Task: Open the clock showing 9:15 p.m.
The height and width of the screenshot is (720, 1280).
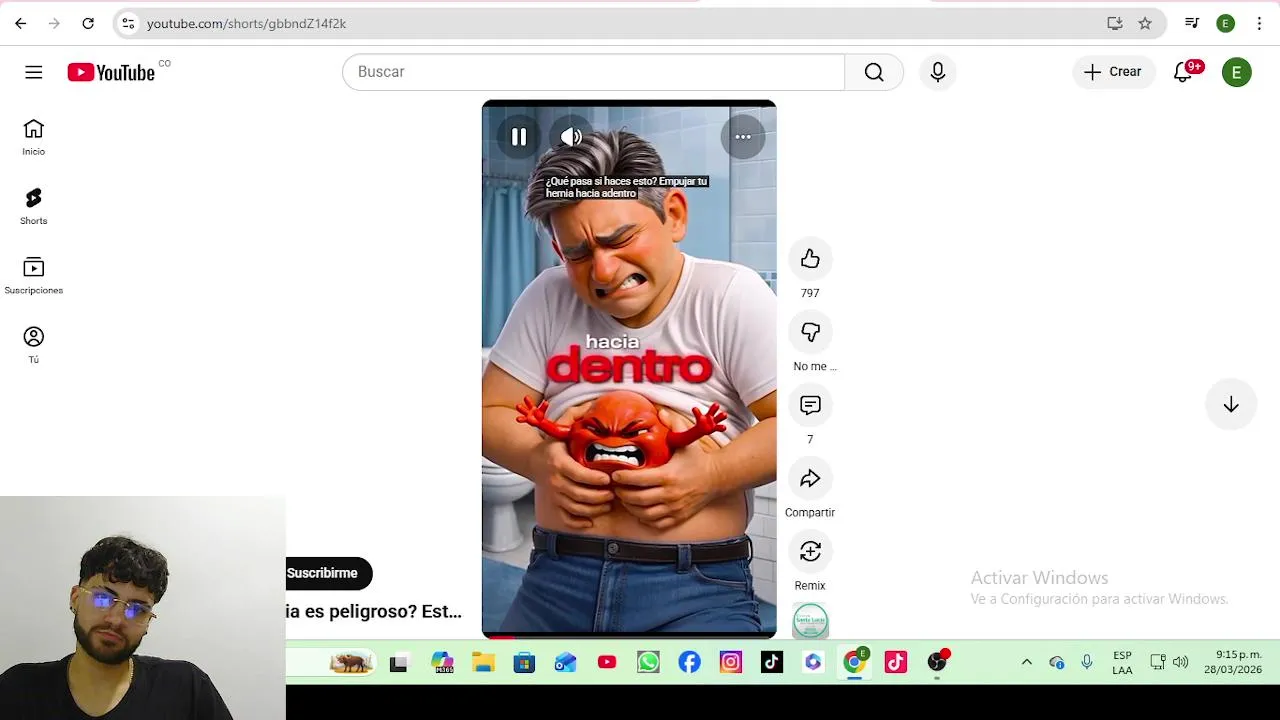Action: [1233, 662]
